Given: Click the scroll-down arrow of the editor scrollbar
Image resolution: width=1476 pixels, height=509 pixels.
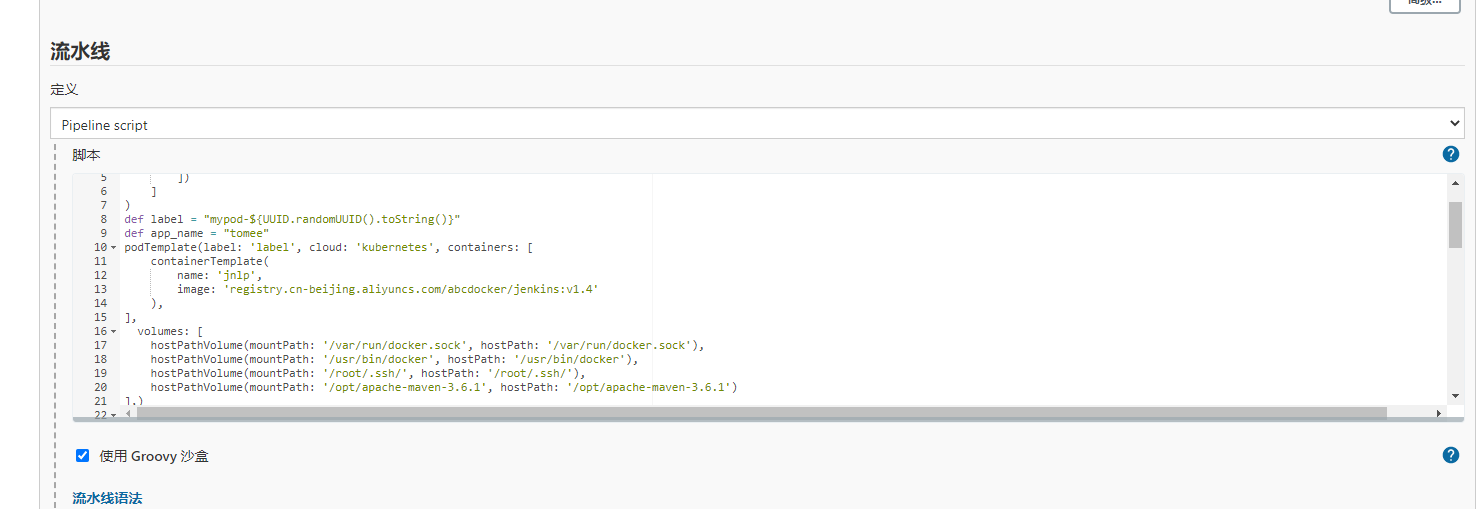Looking at the screenshot, I should tap(1455, 398).
